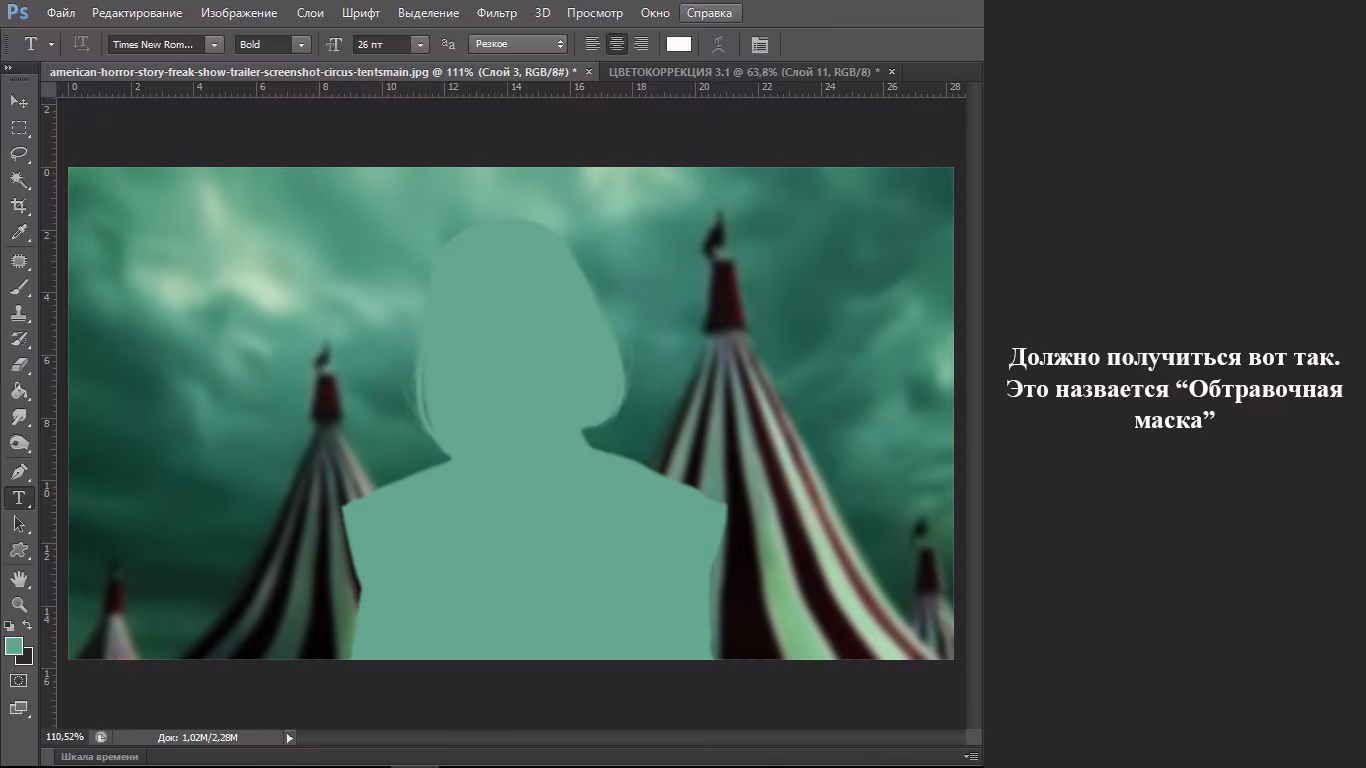Open the Окно menu
This screenshot has height=768, width=1366.
click(655, 13)
